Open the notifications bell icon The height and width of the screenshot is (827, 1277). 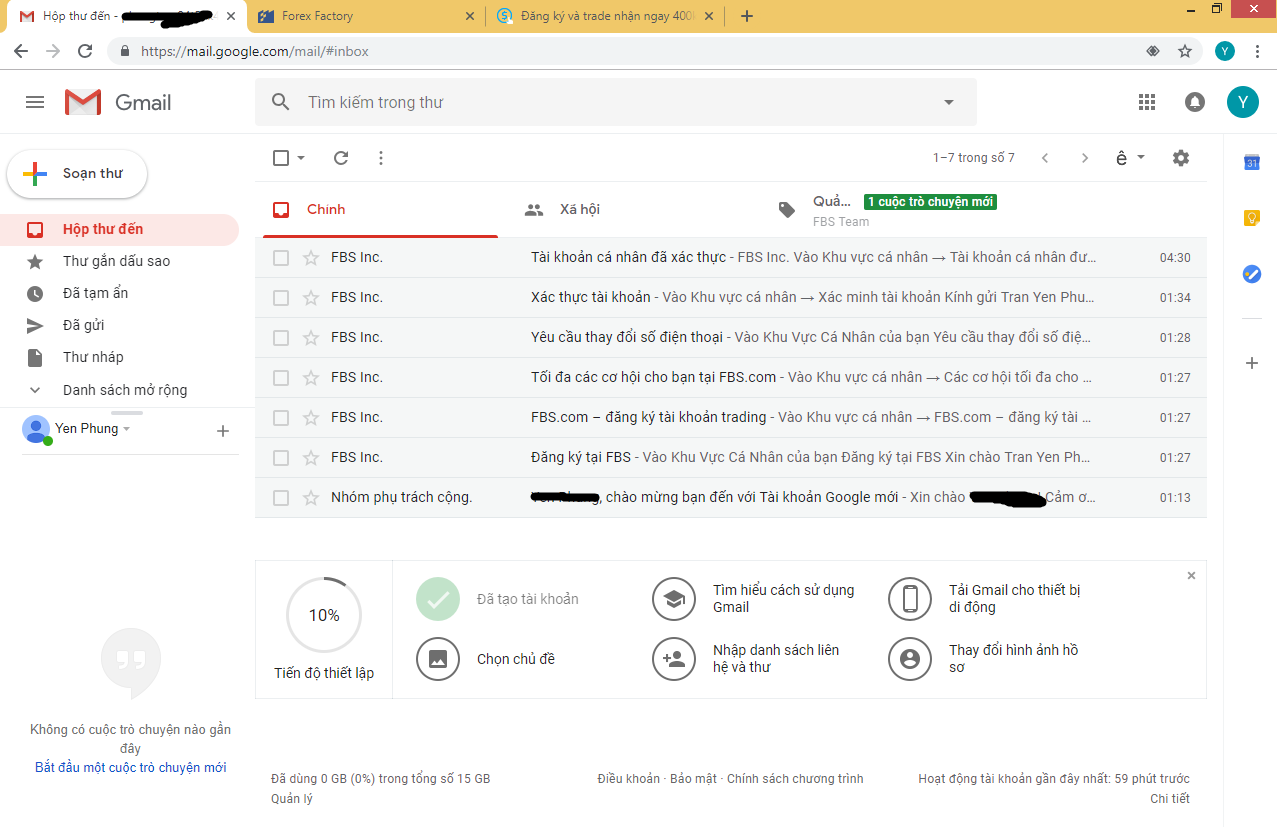(x=1195, y=102)
